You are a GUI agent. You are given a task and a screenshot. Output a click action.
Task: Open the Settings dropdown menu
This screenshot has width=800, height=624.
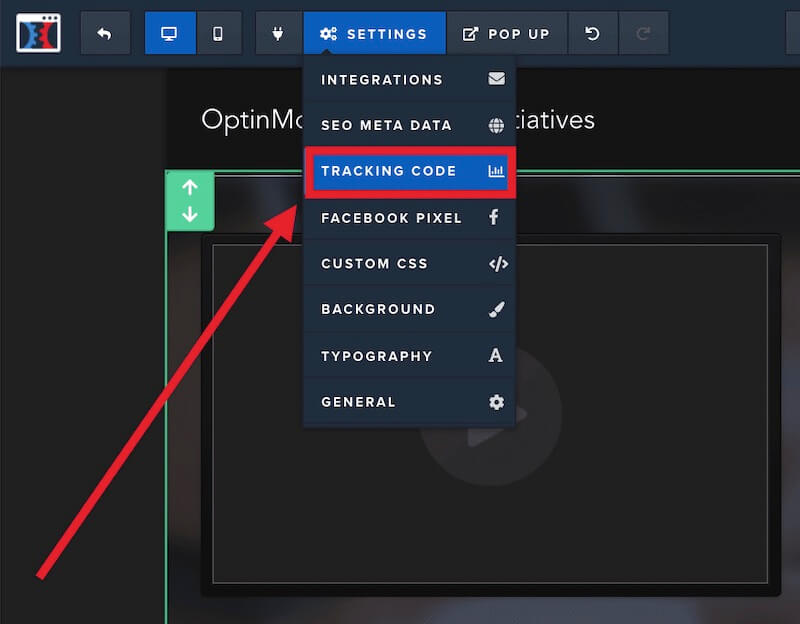[374, 33]
